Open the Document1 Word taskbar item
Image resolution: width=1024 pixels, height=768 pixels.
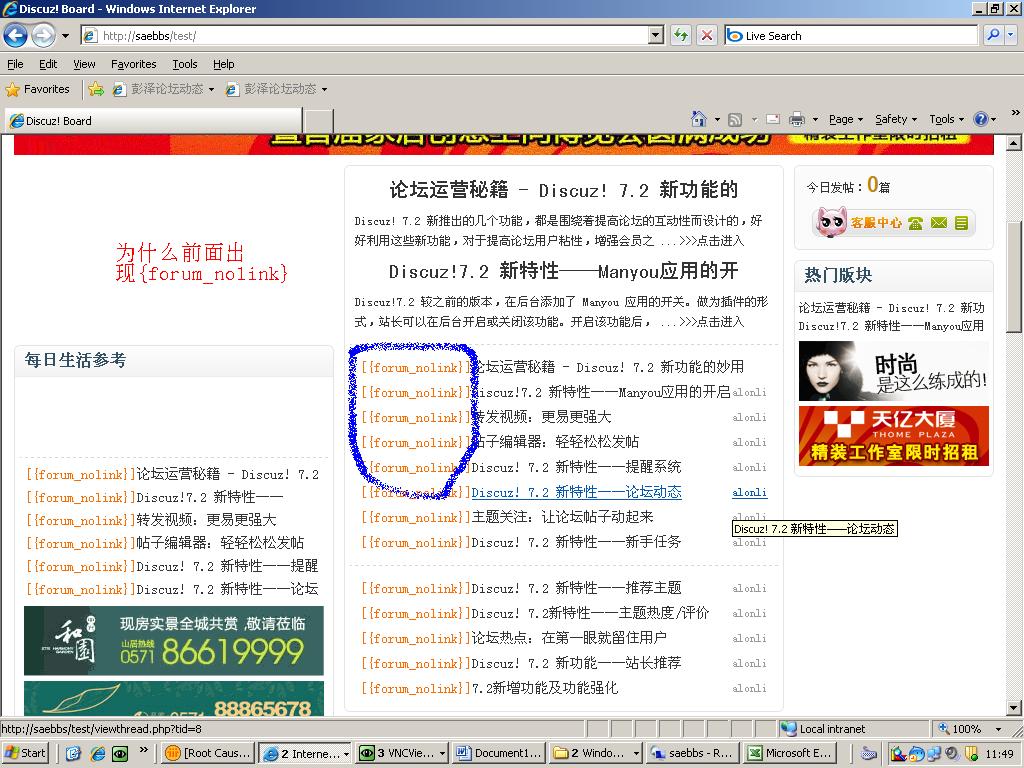tap(500, 753)
